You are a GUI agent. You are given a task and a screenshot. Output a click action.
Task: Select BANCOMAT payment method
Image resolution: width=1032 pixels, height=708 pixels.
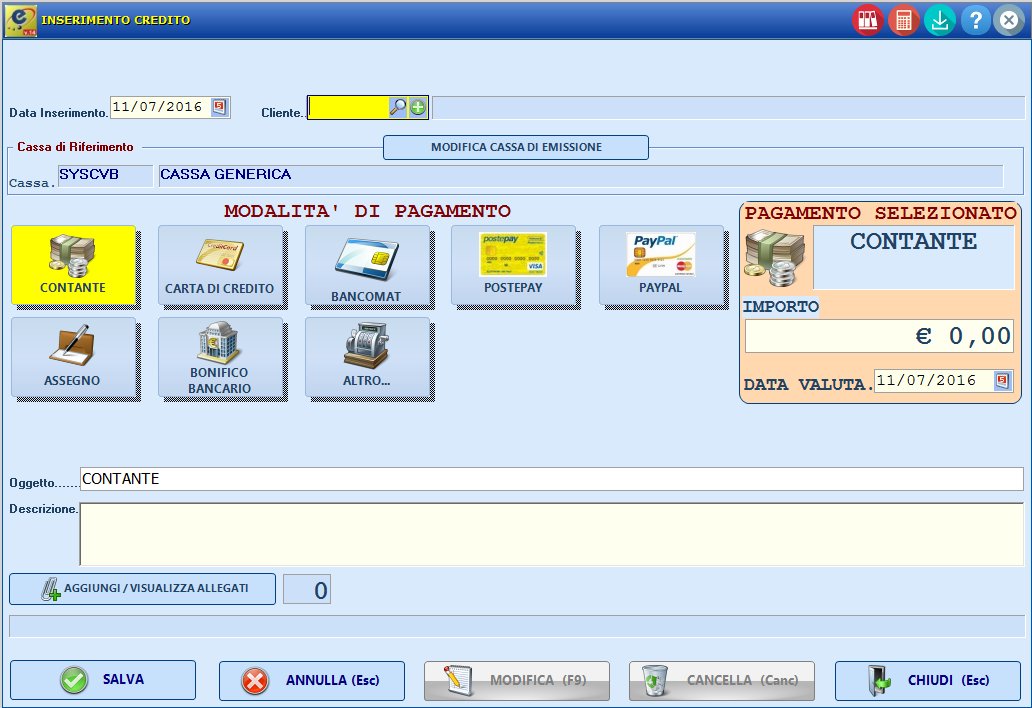pyautogui.click(x=367, y=265)
